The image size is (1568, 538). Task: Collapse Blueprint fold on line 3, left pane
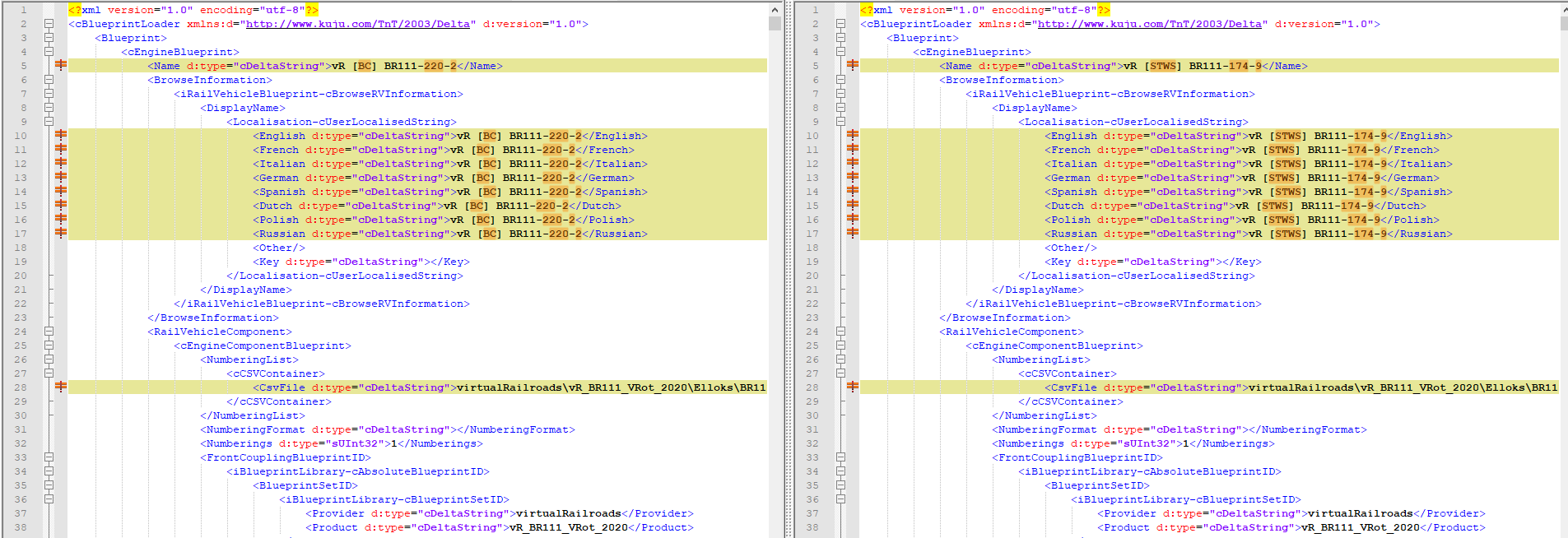pyautogui.click(x=49, y=38)
